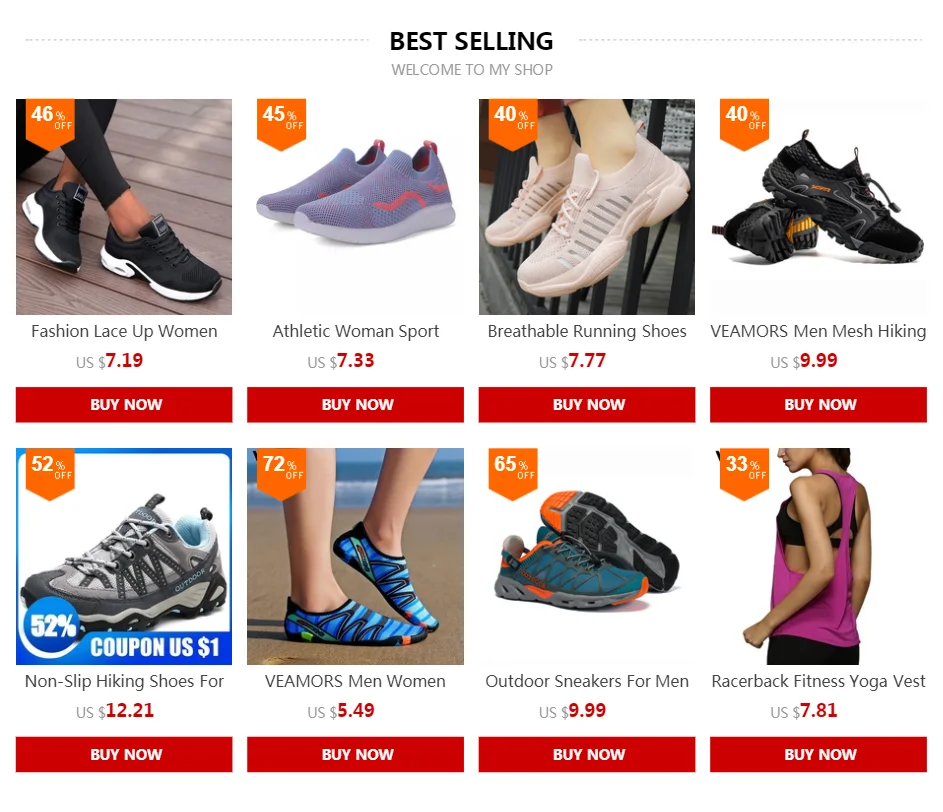
Task: Click the 72% off badge on water shoes
Action: coord(281,473)
